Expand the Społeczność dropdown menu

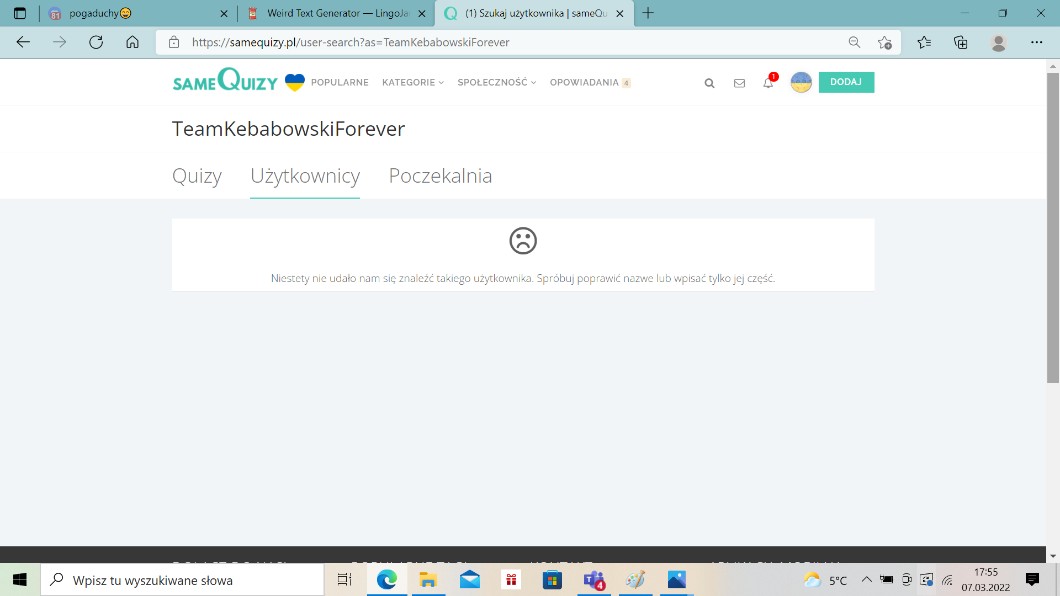(x=496, y=83)
